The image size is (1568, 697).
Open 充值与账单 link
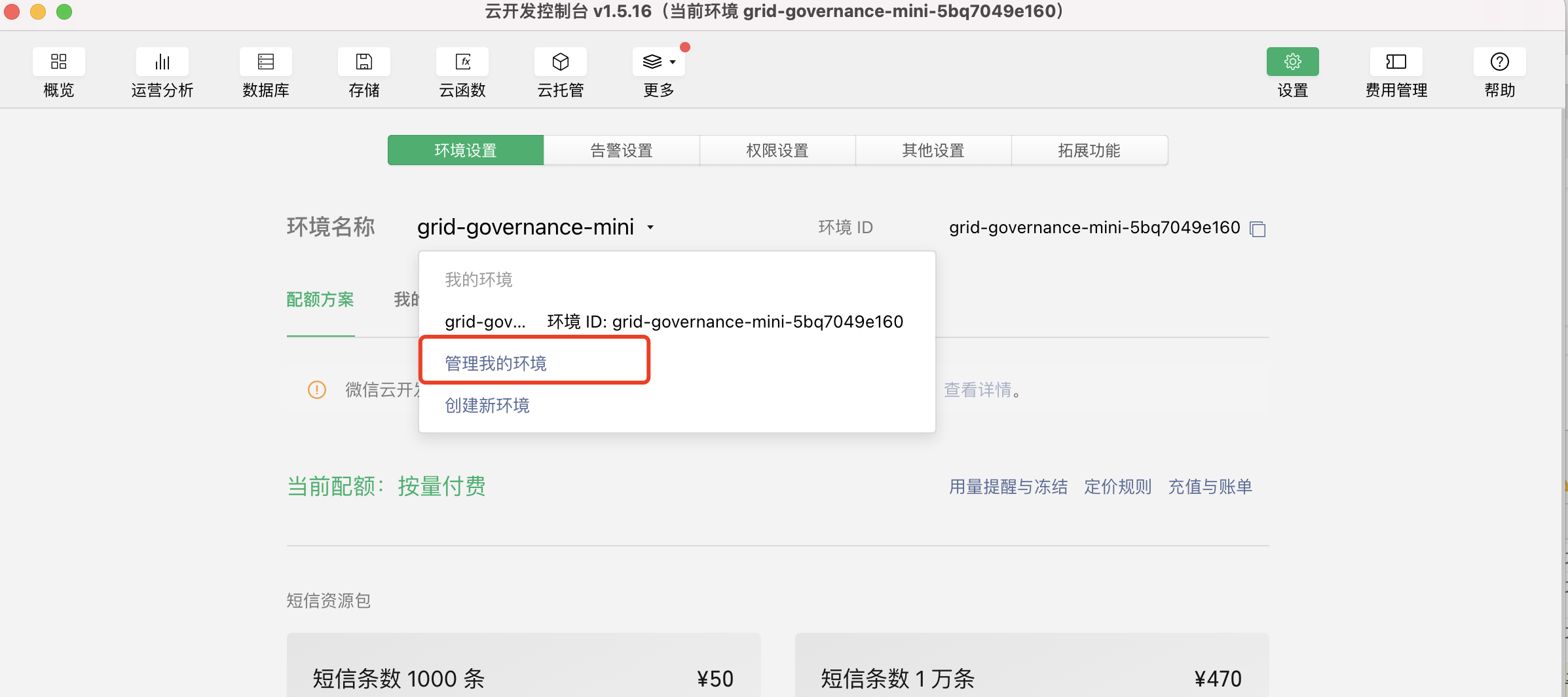coord(1210,487)
